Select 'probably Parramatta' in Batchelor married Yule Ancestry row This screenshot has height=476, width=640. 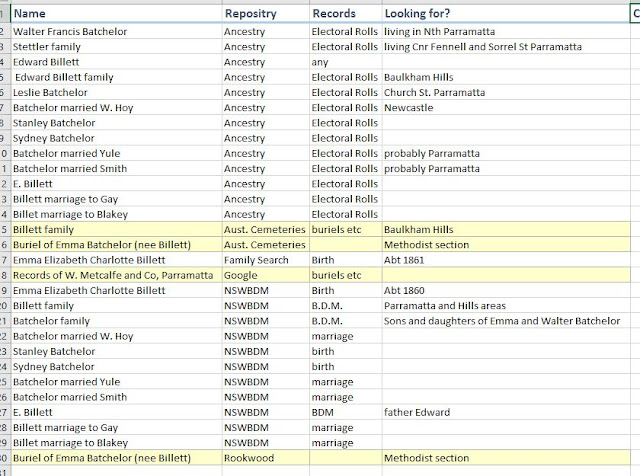tap(506, 153)
